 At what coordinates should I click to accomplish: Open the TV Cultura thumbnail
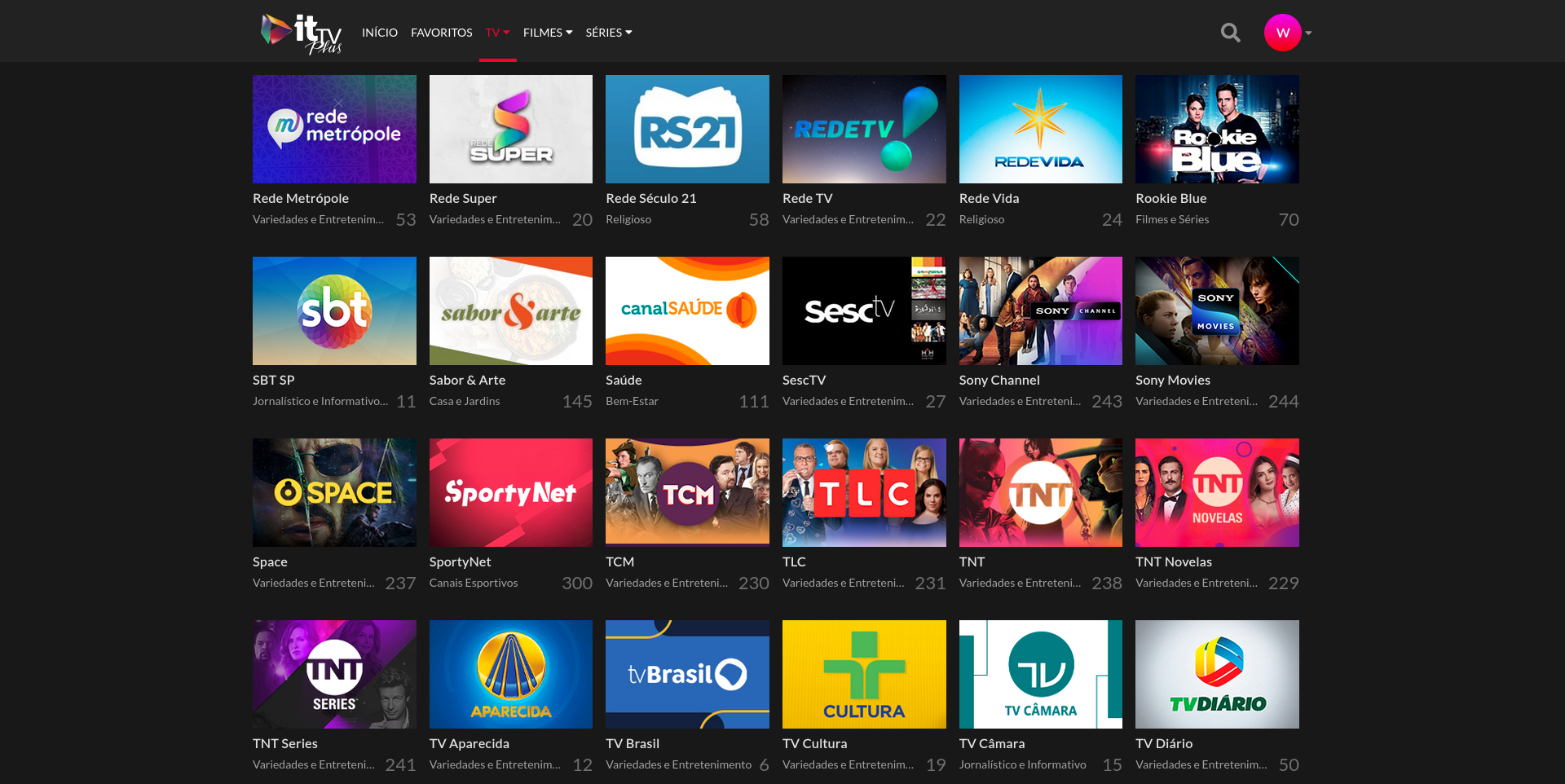pyautogui.click(x=864, y=674)
